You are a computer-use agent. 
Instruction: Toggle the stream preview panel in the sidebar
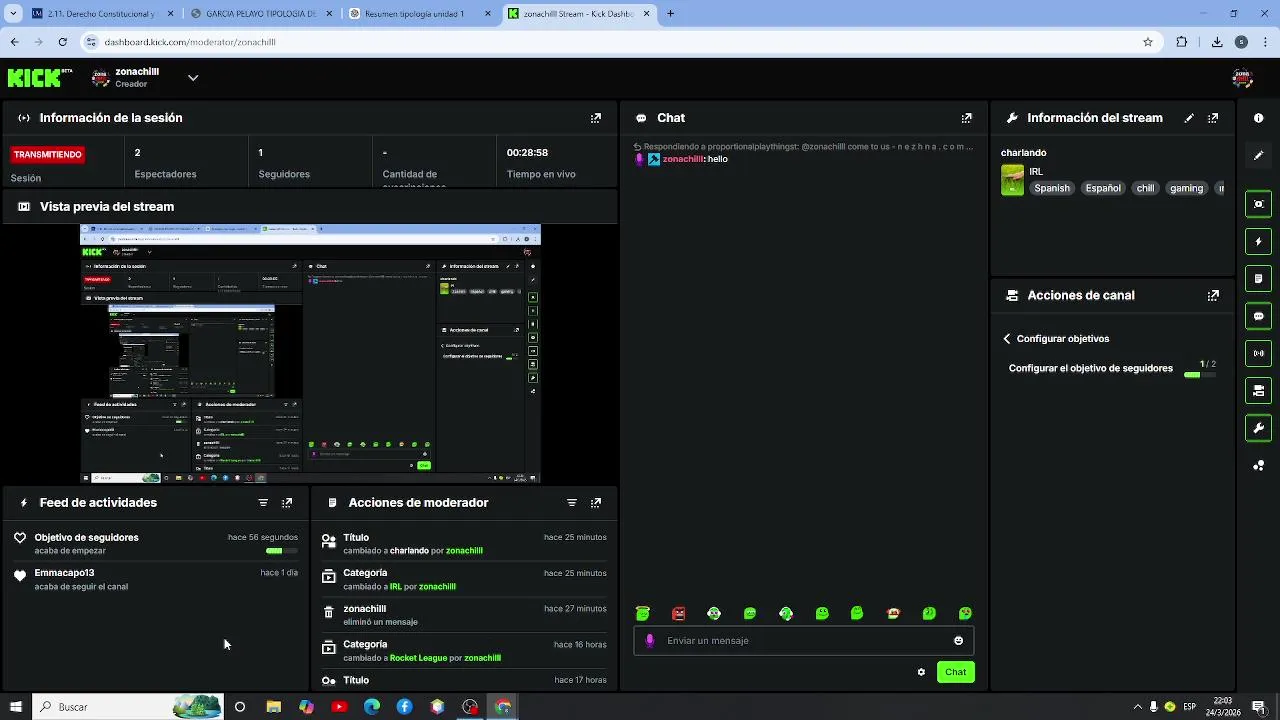1258,204
